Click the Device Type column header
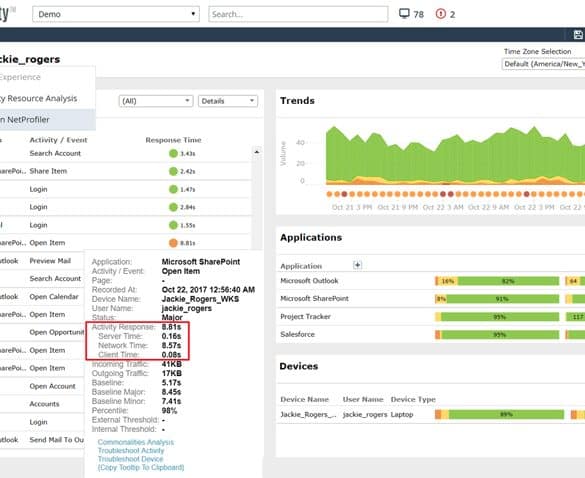The width and height of the screenshot is (585, 478). [x=413, y=399]
